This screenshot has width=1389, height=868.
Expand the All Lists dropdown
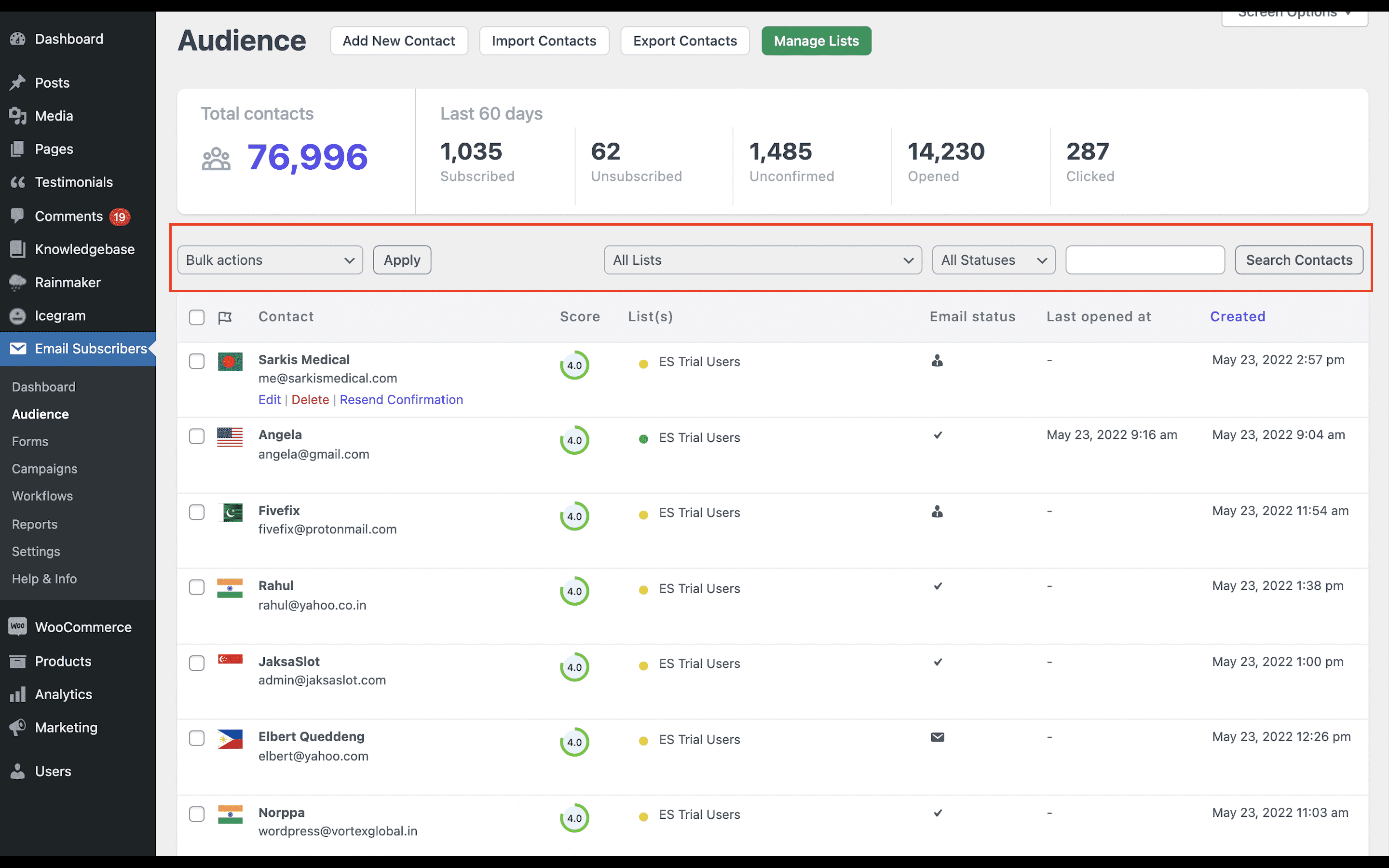(762, 259)
